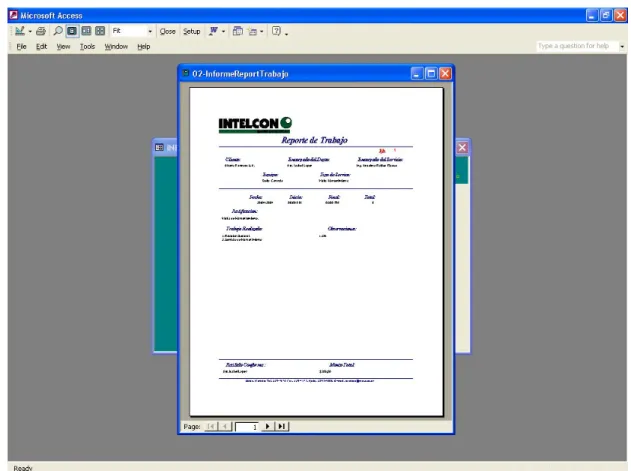Switch to One Page view
The height and width of the screenshot is (471, 631).
pos(72,31)
